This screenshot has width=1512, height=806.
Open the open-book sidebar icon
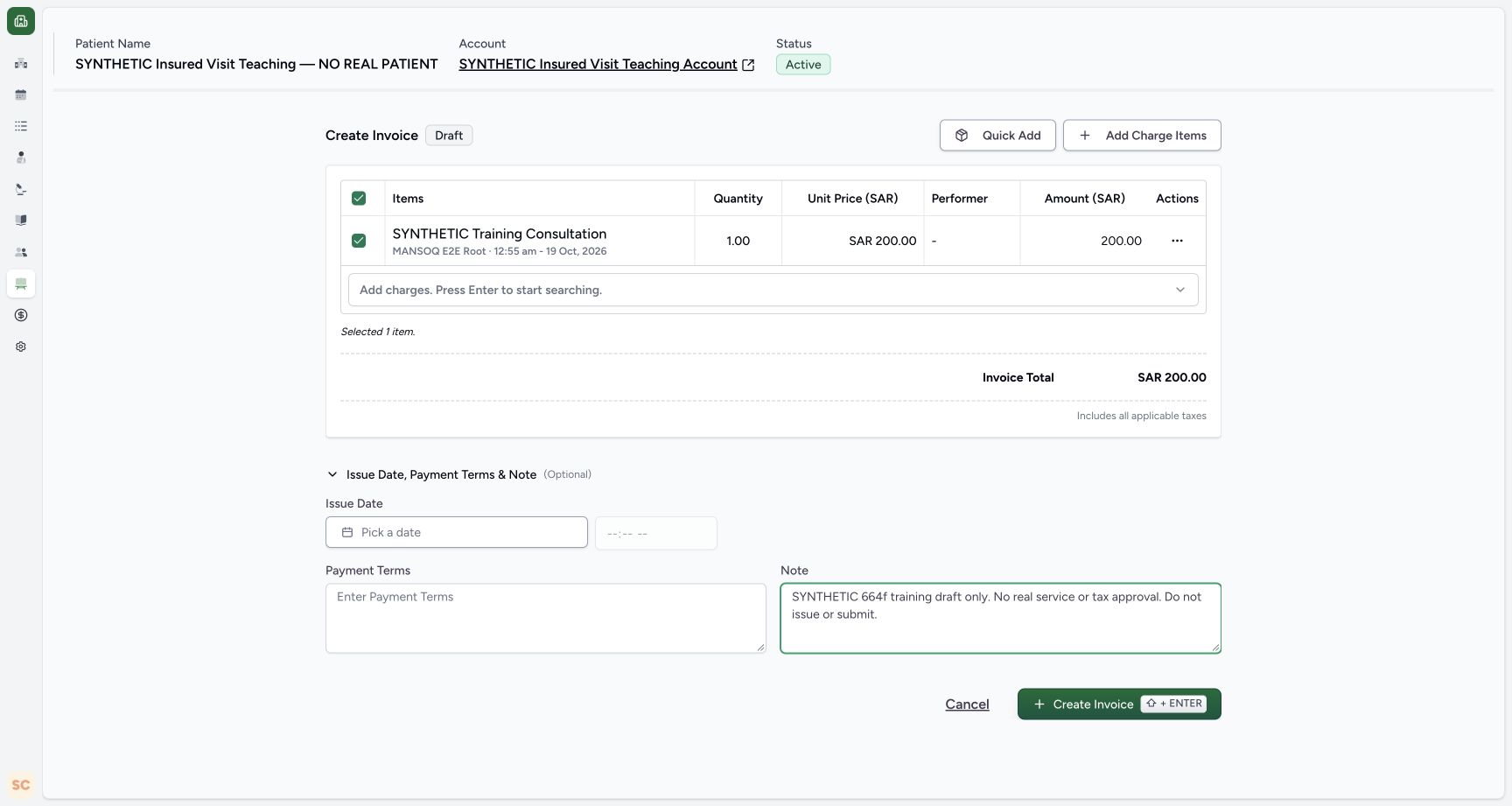(21, 221)
